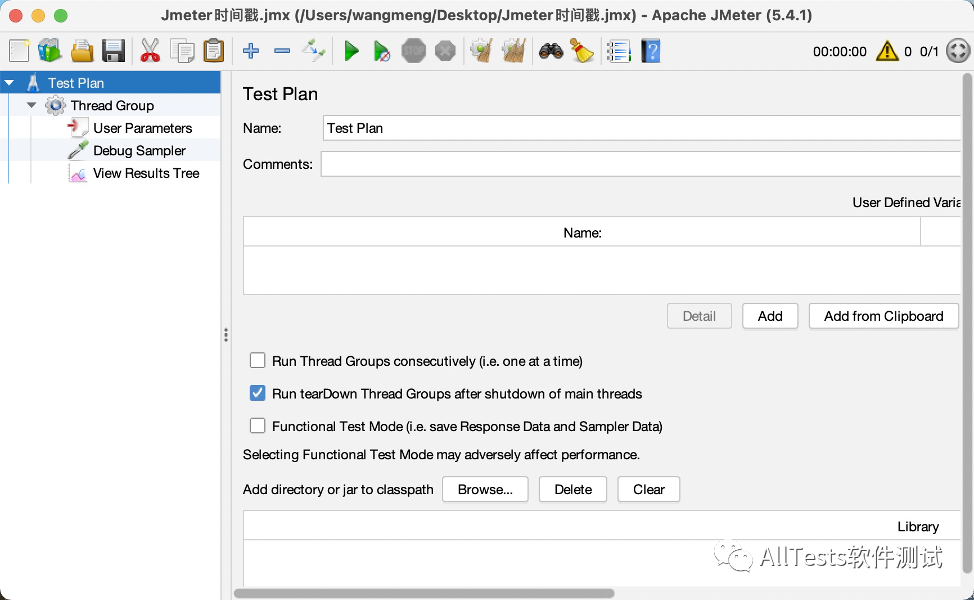Select User Parameters tree item

coord(143,128)
